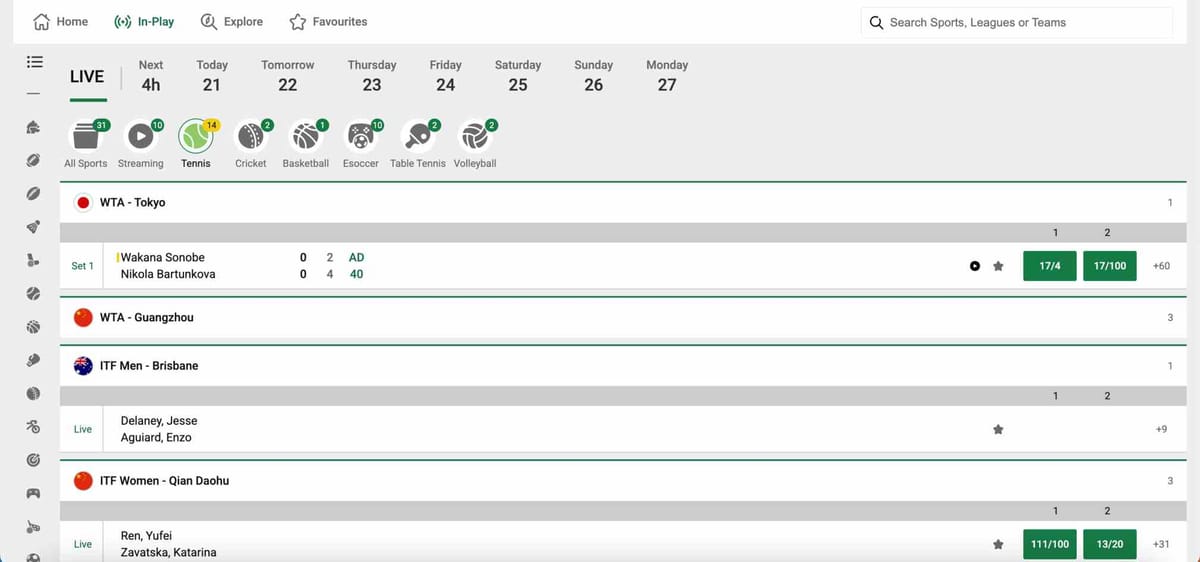Select badminton shuttlecock sidebar icon

(34, 227)
